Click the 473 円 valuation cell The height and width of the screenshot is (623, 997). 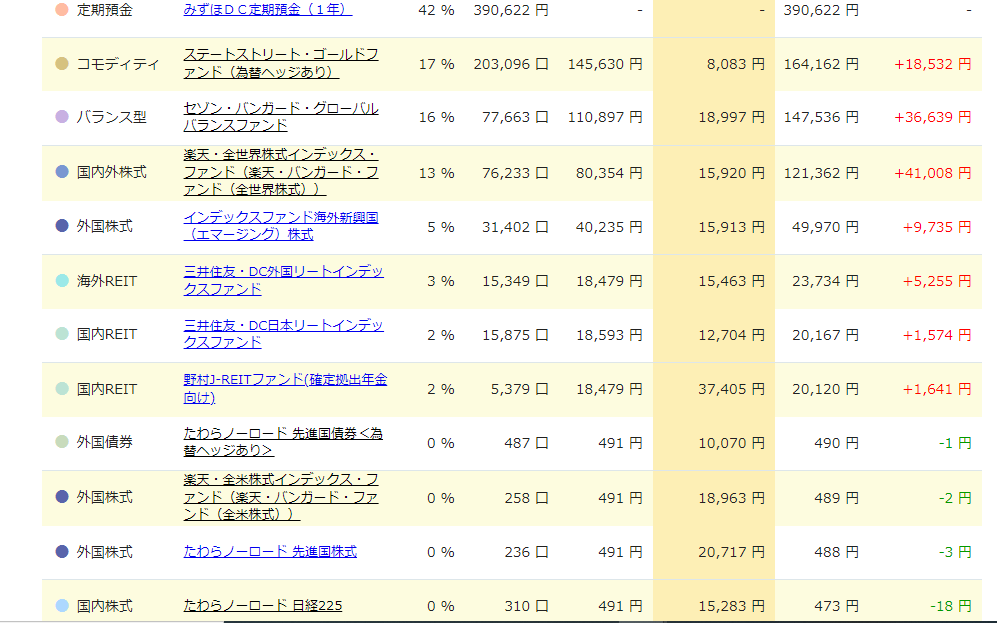(x=837, y=606)
